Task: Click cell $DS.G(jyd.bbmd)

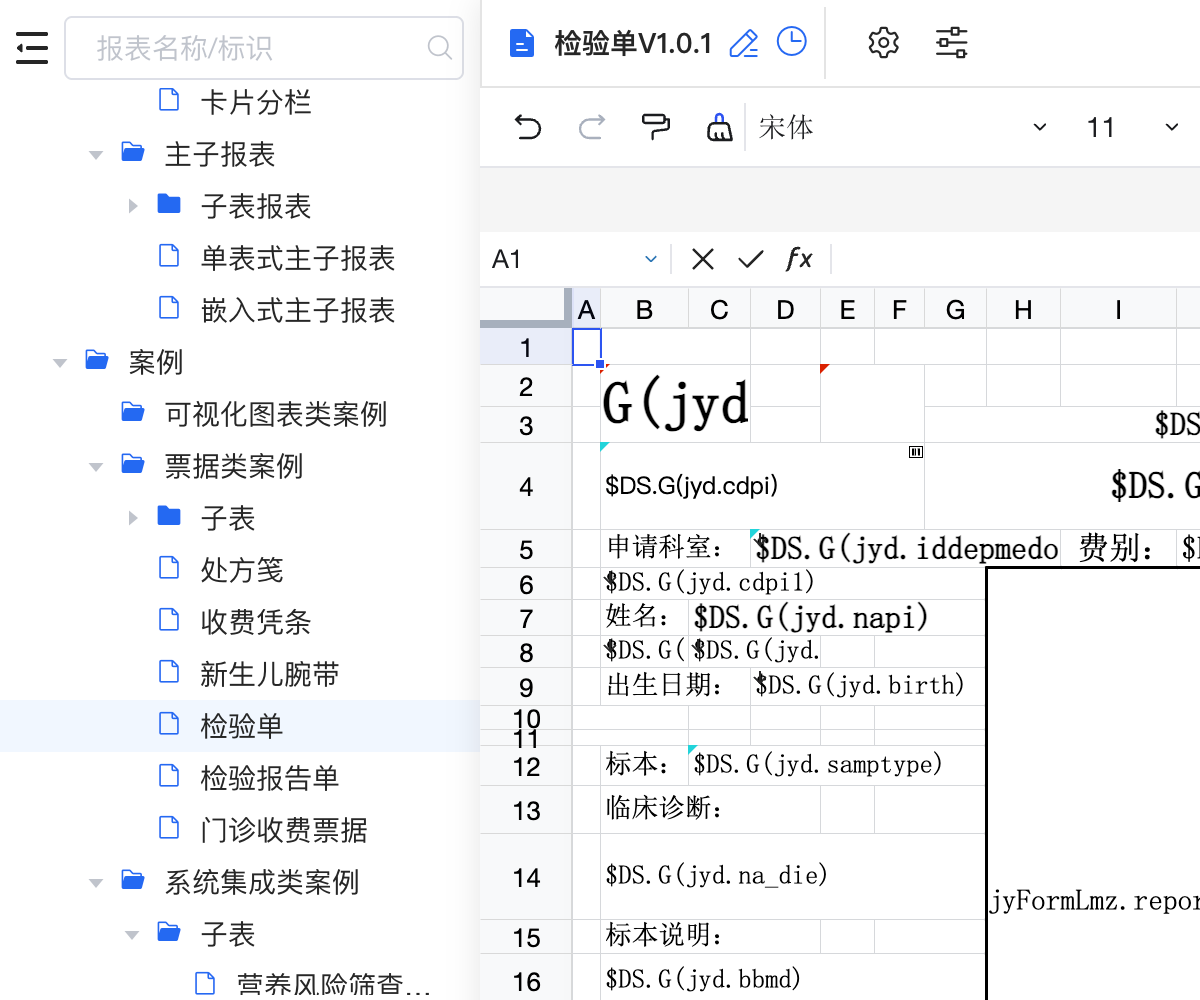Action: pyautogui.click(x=794, y=978)
